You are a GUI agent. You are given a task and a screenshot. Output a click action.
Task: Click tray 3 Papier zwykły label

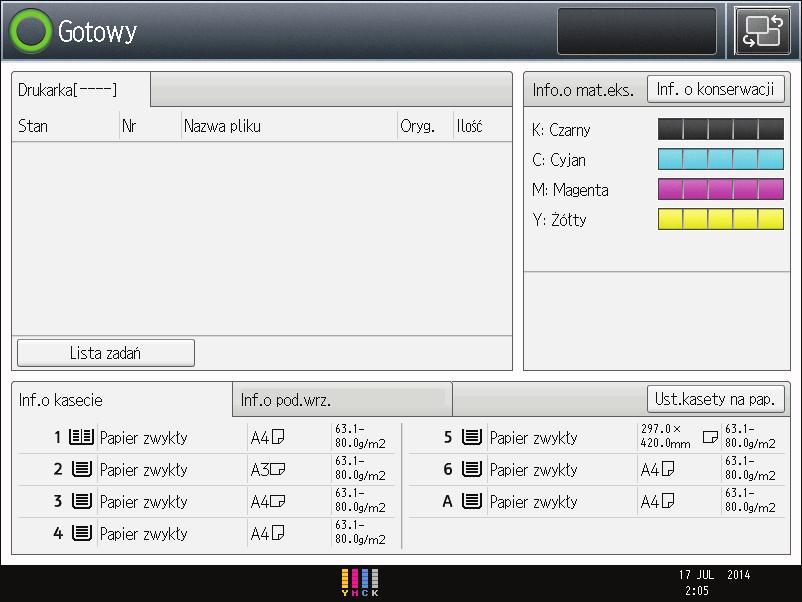point(144,502)
